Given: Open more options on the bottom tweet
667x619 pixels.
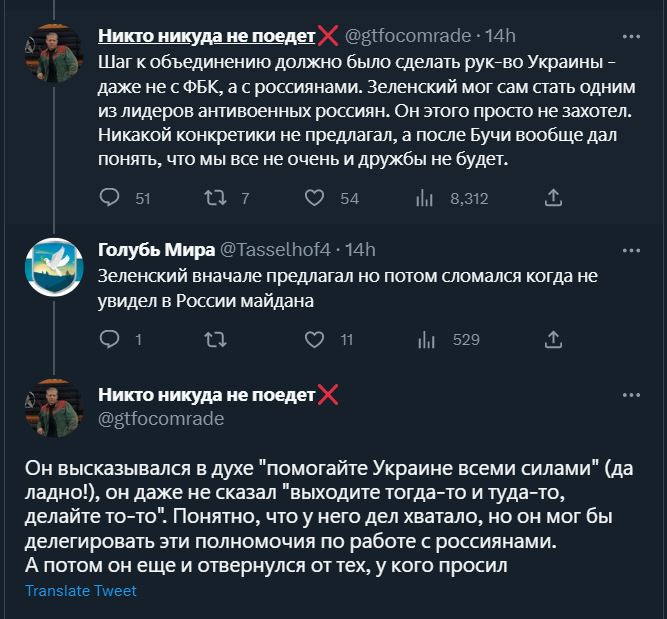Looking at the screenshot, I should point(631,395).
